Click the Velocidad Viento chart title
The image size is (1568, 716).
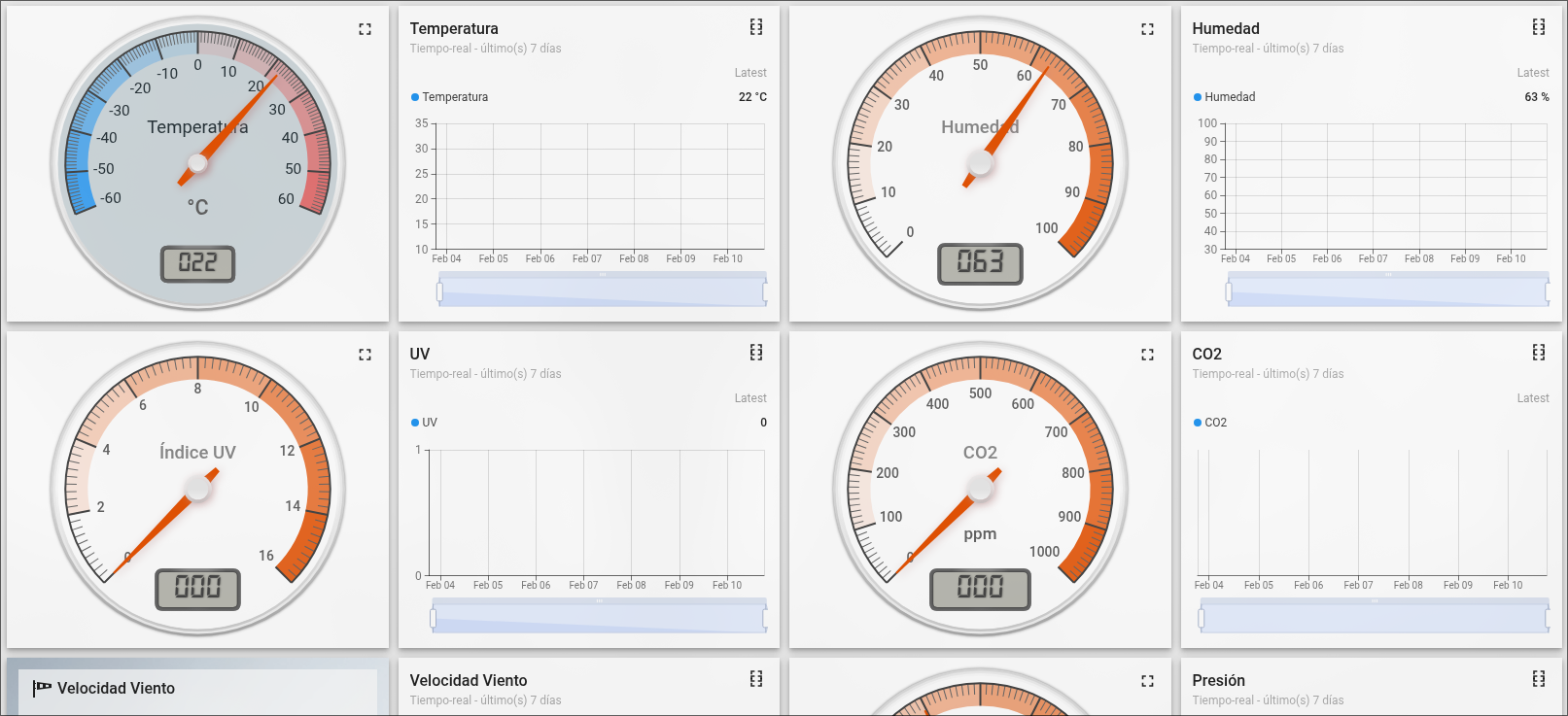click(469, 680)
